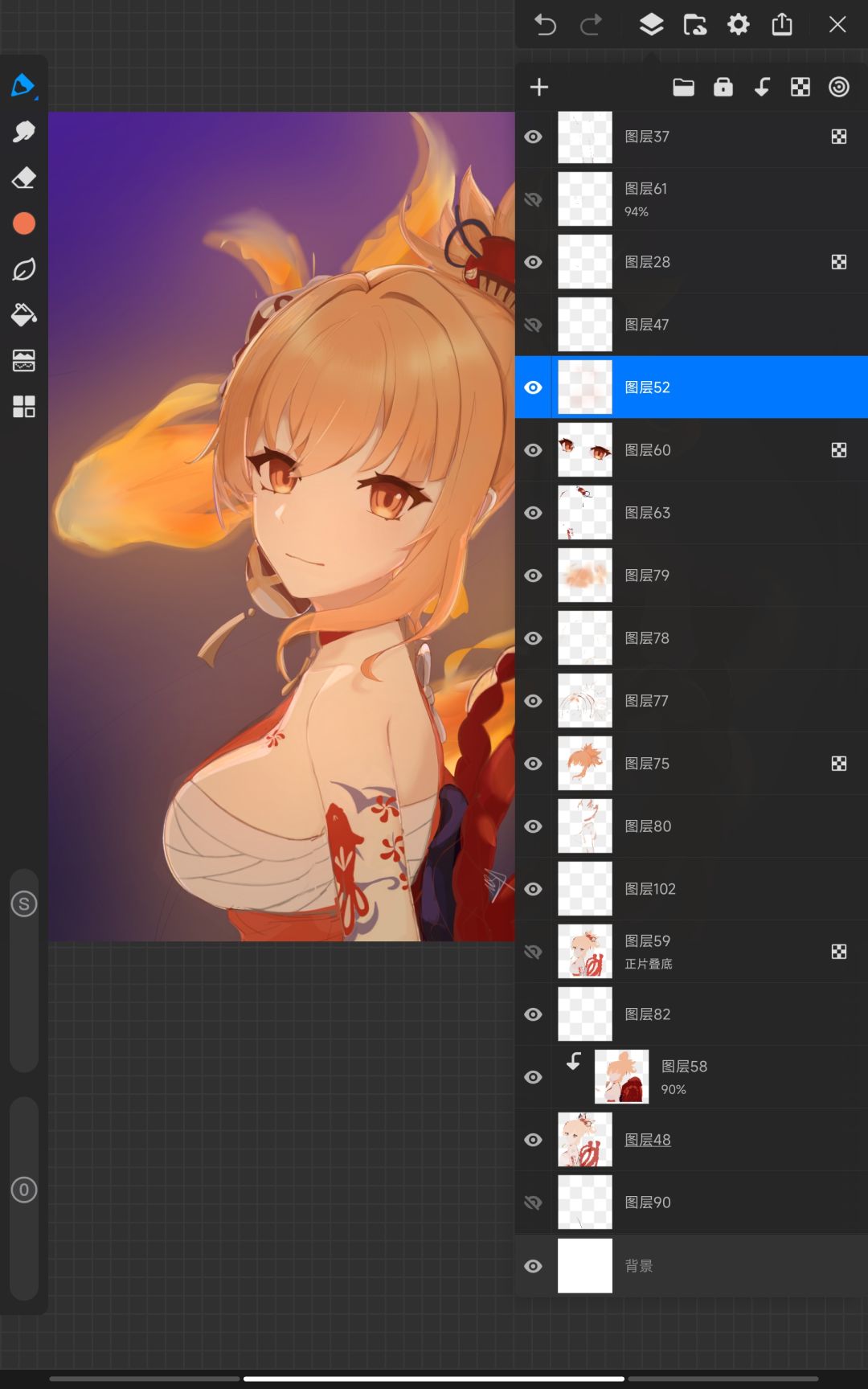Screen dimensions: 868x1389
Task: Add a new layer with plus
Action: (539, 87)
